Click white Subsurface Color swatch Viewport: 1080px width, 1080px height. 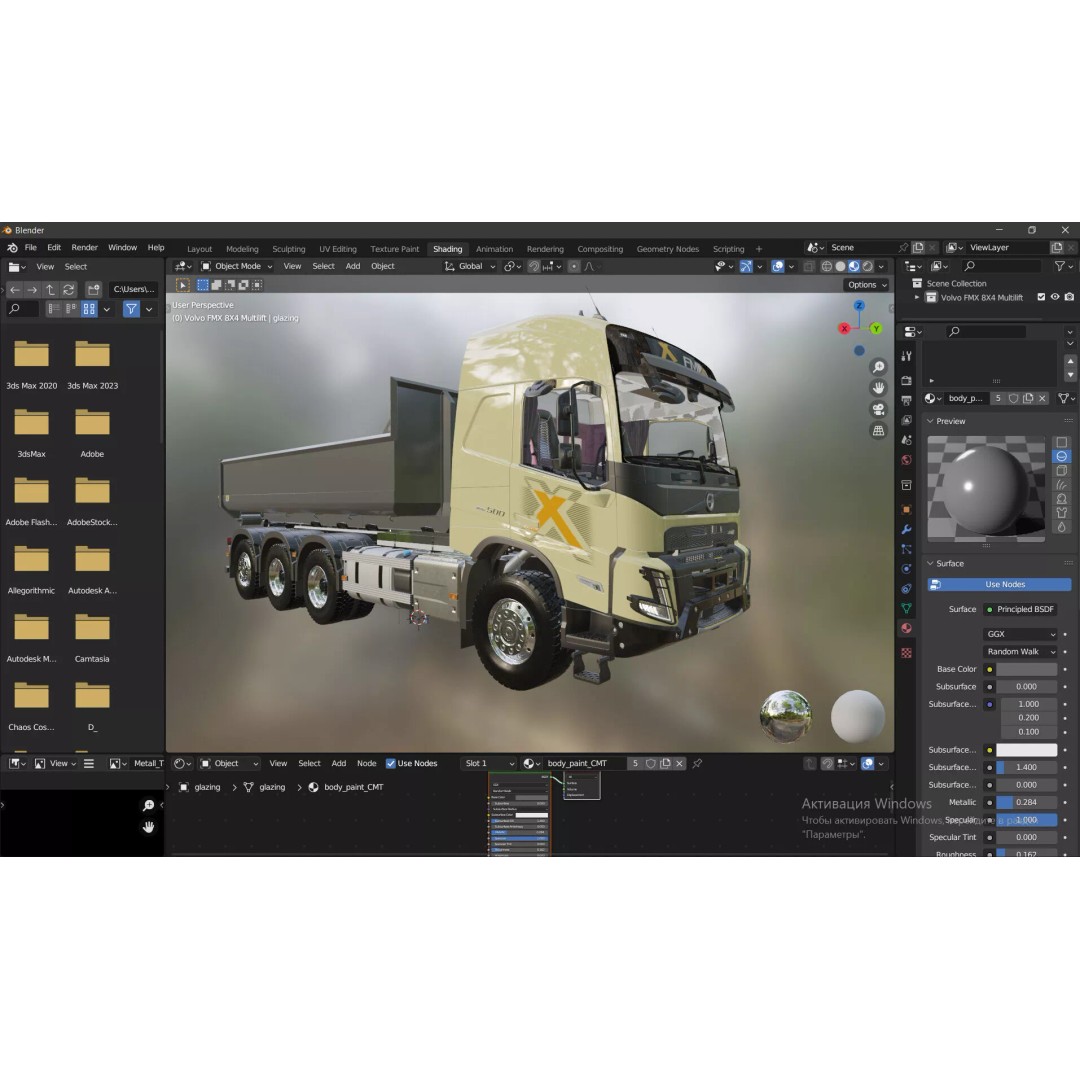coord(1026,749)
